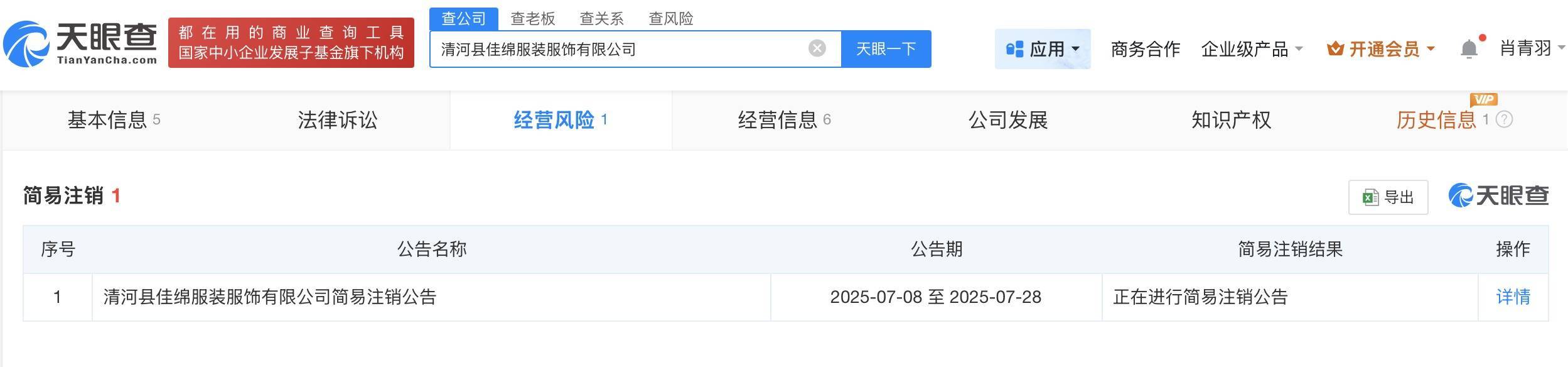
Task: Click the Excel icon in 导出
Action: pos(1370,197)
